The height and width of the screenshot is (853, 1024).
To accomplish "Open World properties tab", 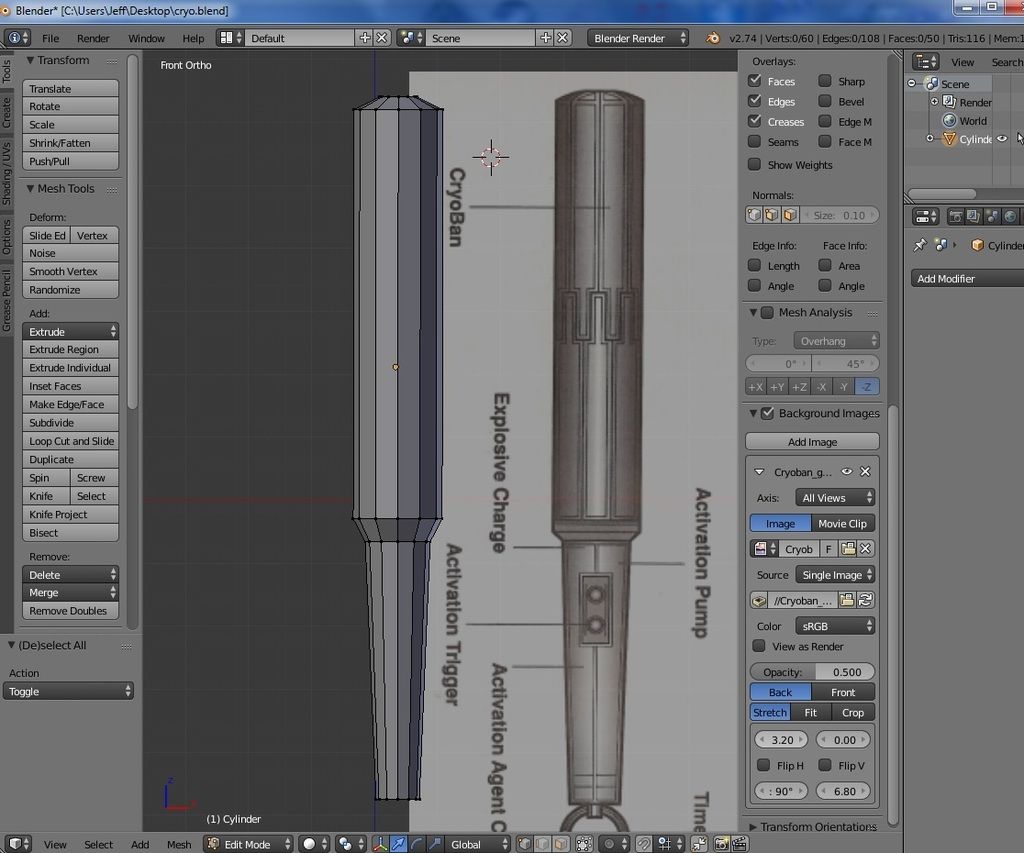I will [x=1010, y=216].
